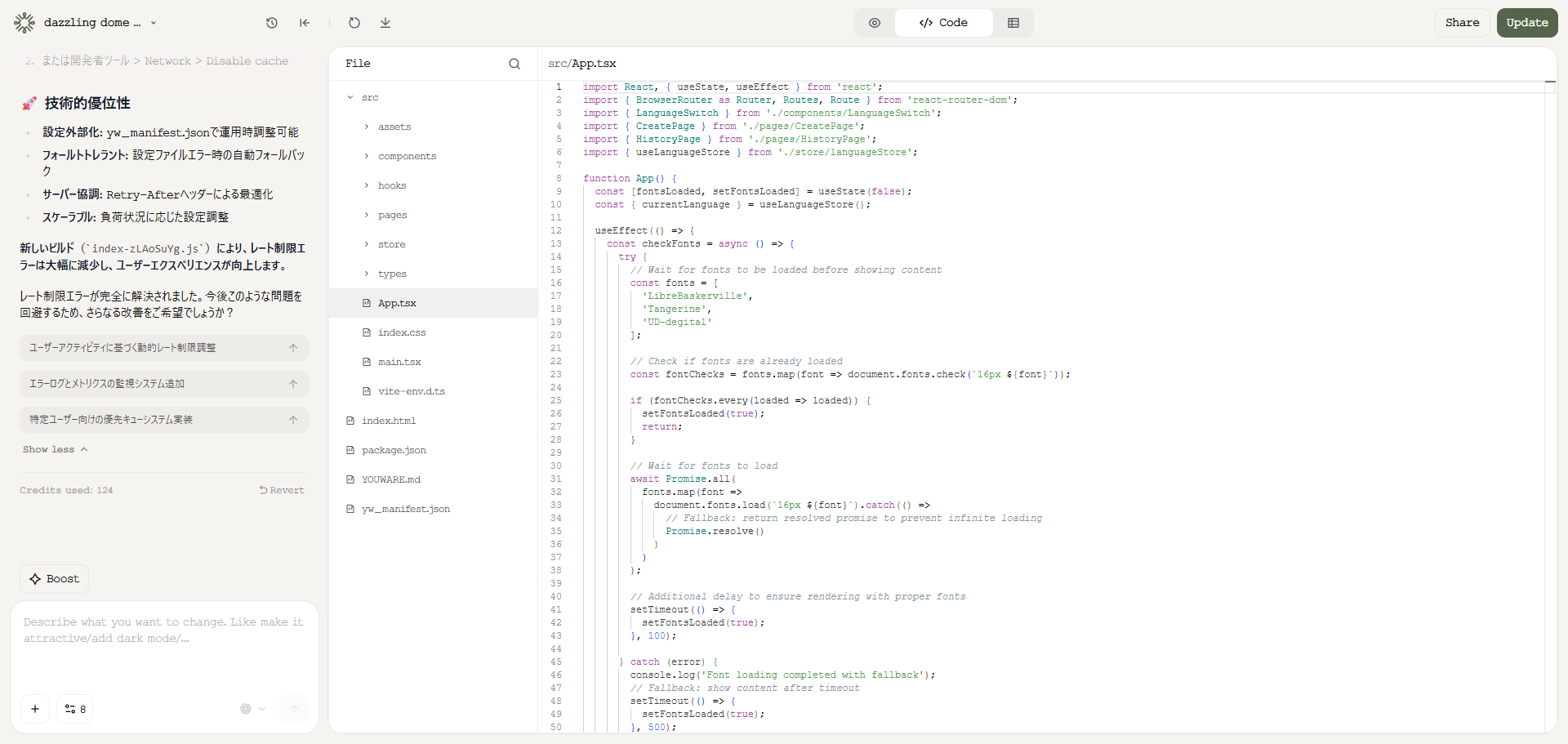The image size is (1568, 744).
Task: Open YOUWARE.md file
Action: tap(433, 479)
